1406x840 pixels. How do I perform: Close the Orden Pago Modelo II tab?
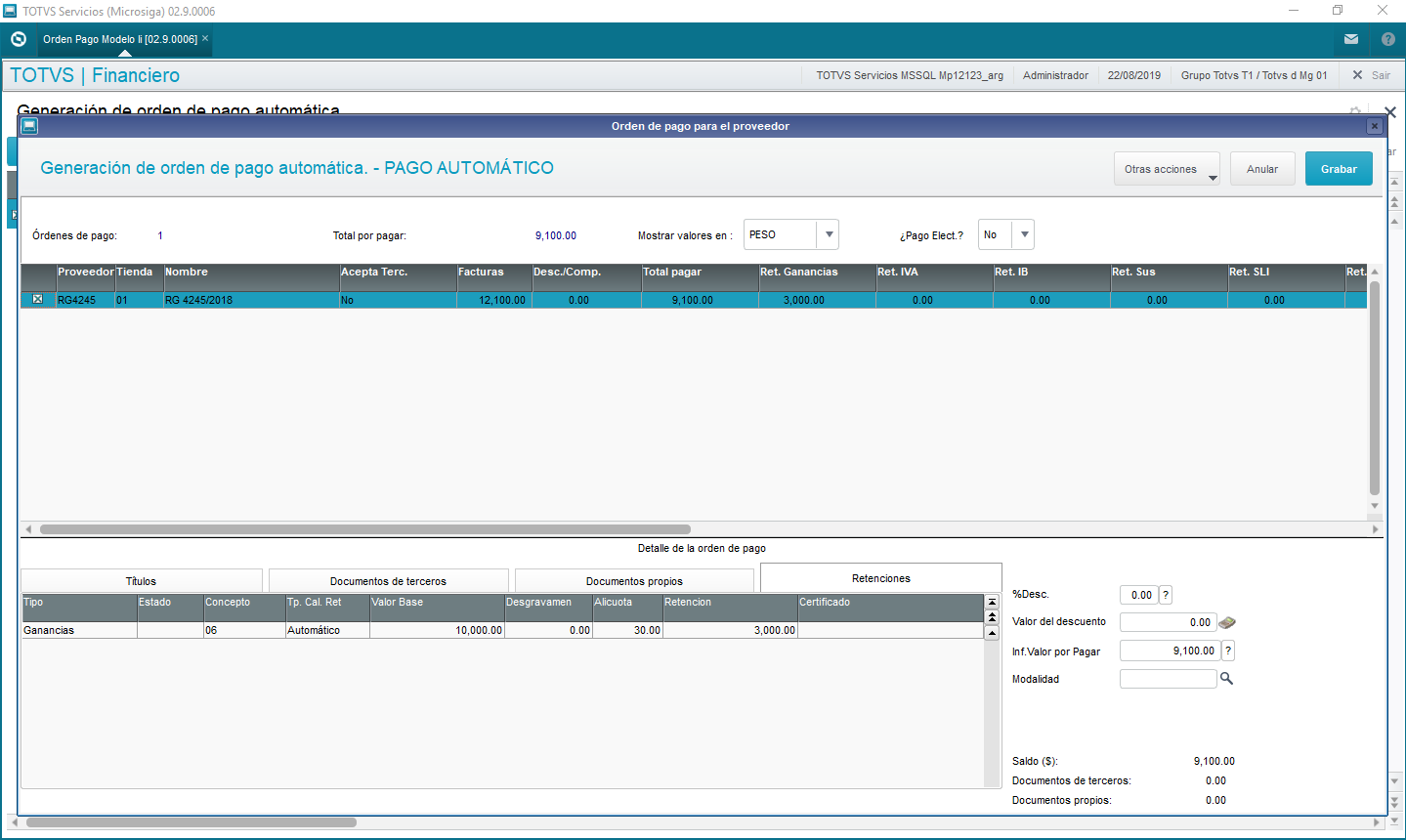click(x=205, y=39)
